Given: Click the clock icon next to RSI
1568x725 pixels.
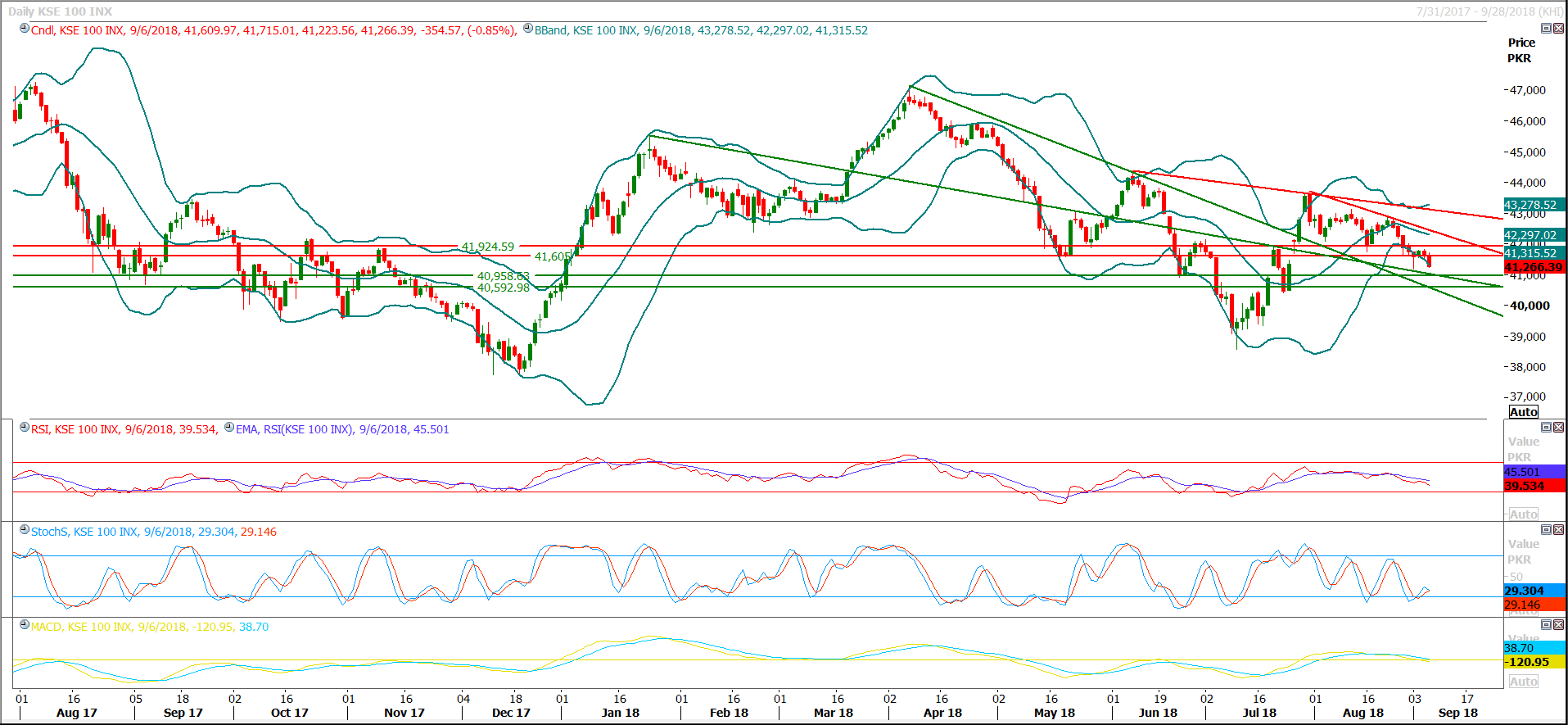Looking at the screenshot, I should (x=25, y=428).
